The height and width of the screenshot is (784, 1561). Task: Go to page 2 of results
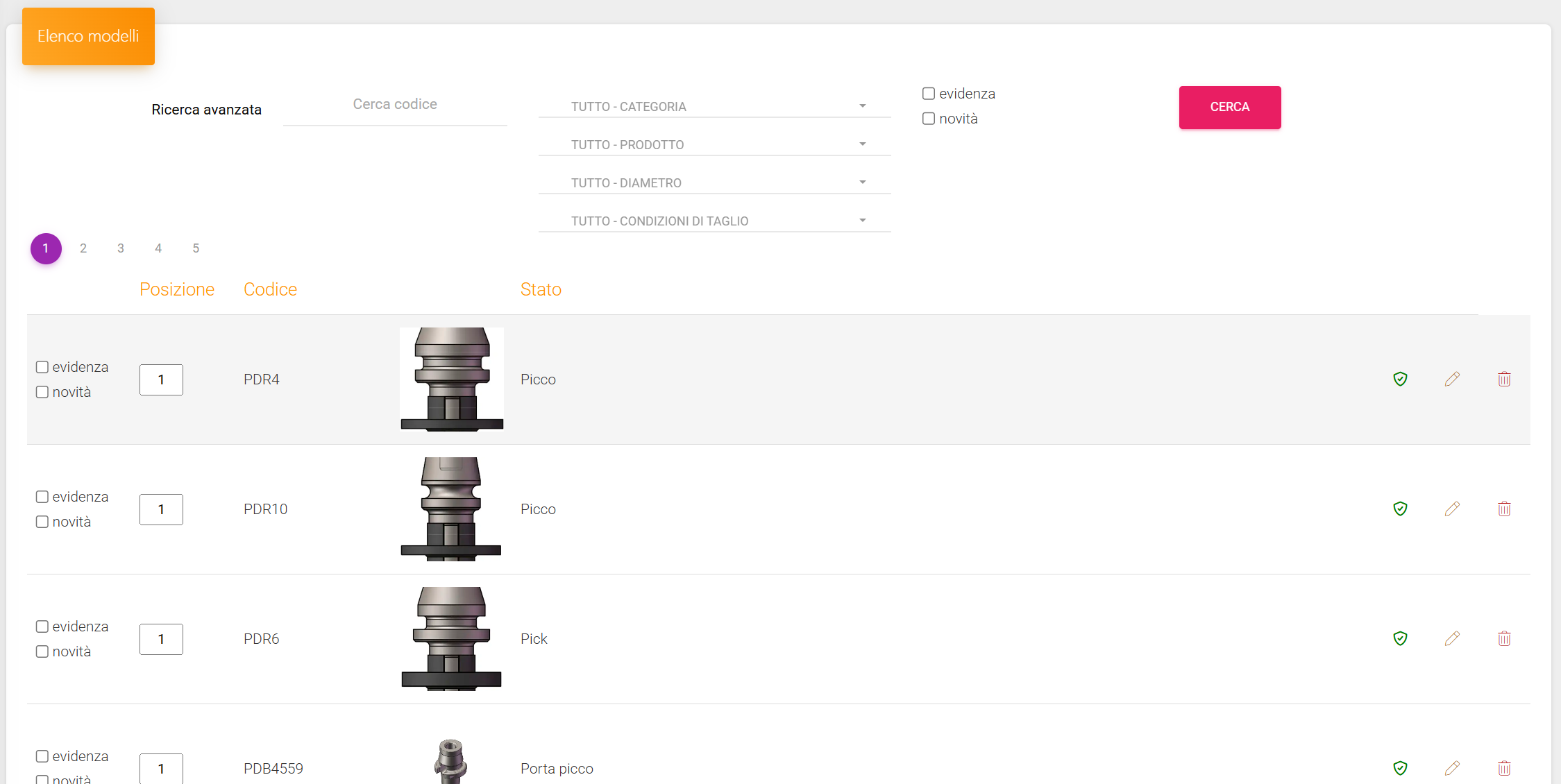(83, 248)
